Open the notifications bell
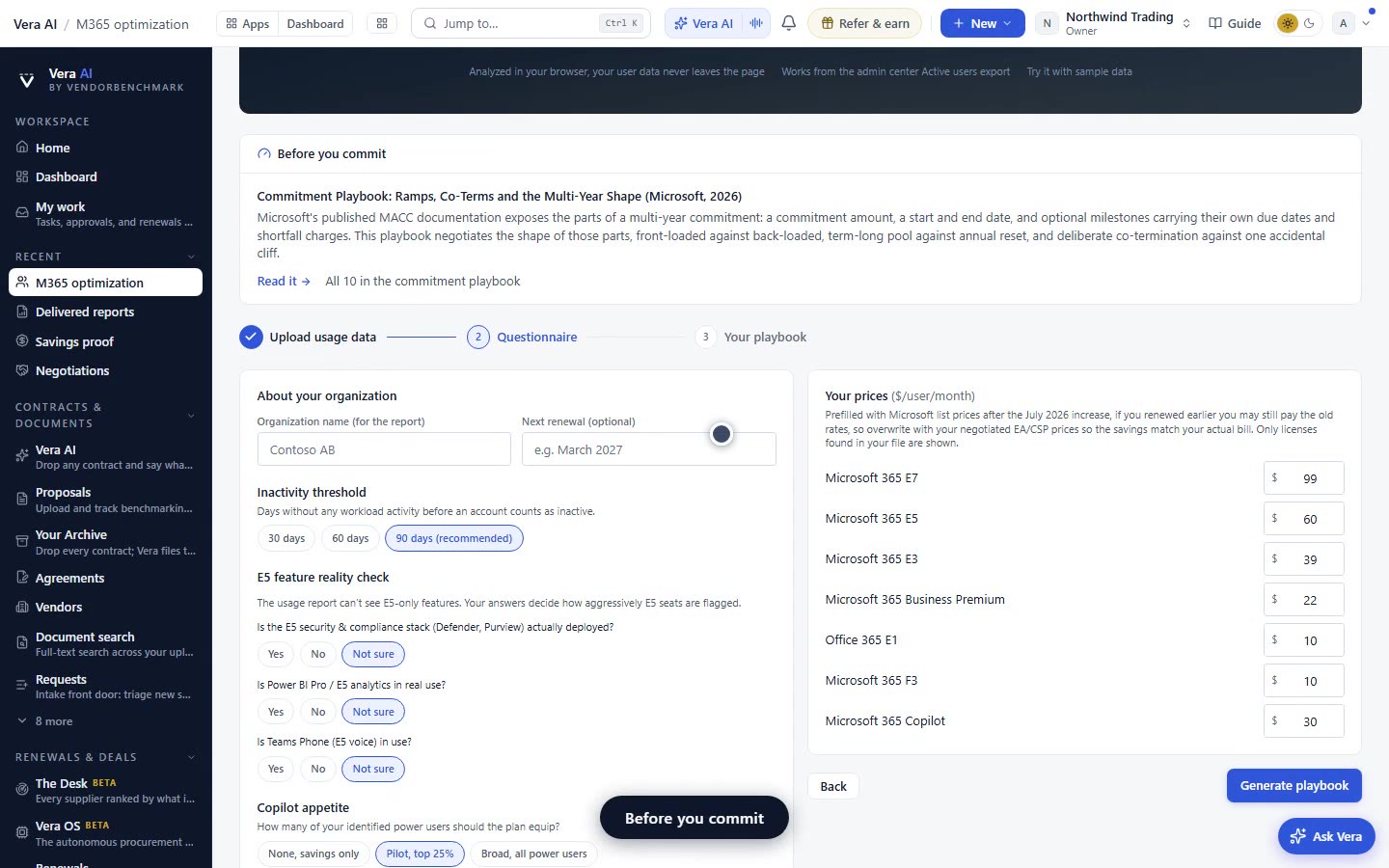Viewport: 1389px width, 868px height. [x=789, y=23]
